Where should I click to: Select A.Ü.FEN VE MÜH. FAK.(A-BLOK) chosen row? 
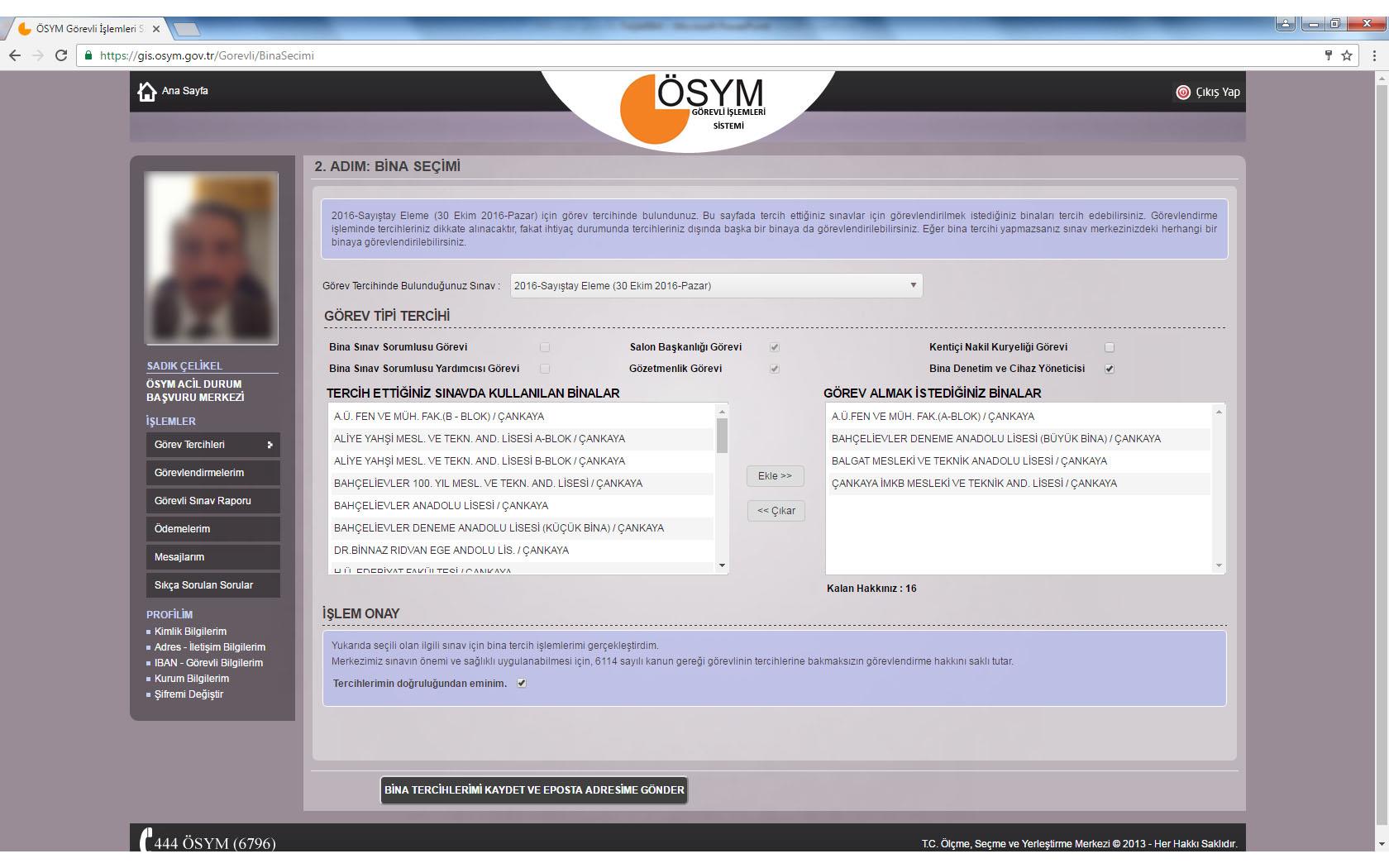[1019, 417]
